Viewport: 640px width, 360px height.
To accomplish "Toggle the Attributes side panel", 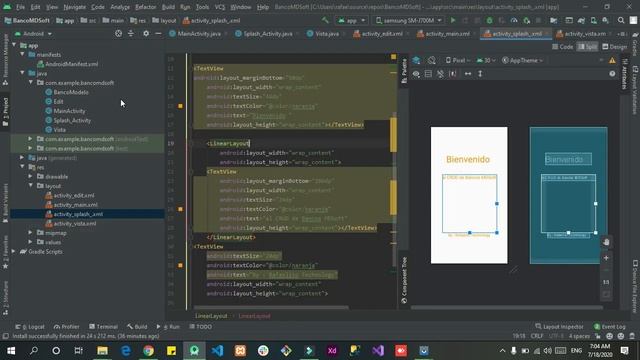I will (x=624, y=73).
